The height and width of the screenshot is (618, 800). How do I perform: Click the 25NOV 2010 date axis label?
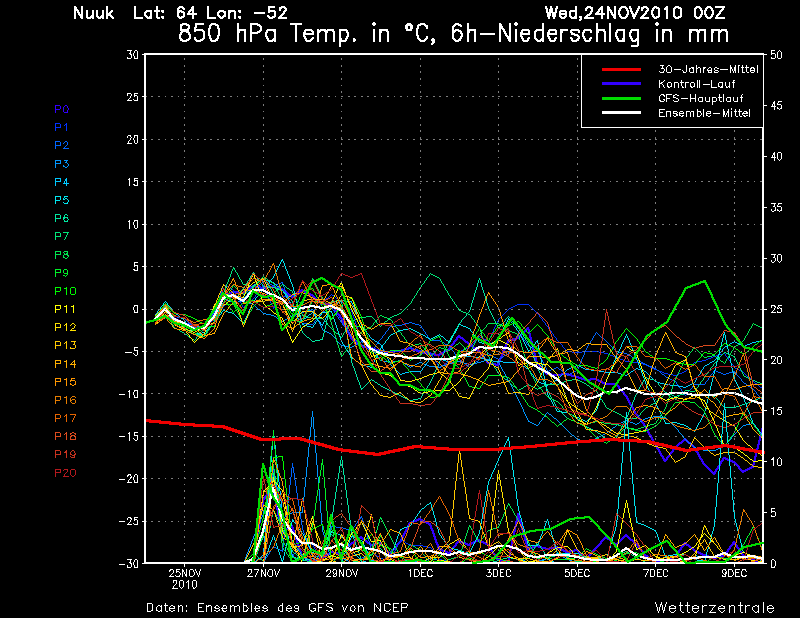click(x=184, y=579)
